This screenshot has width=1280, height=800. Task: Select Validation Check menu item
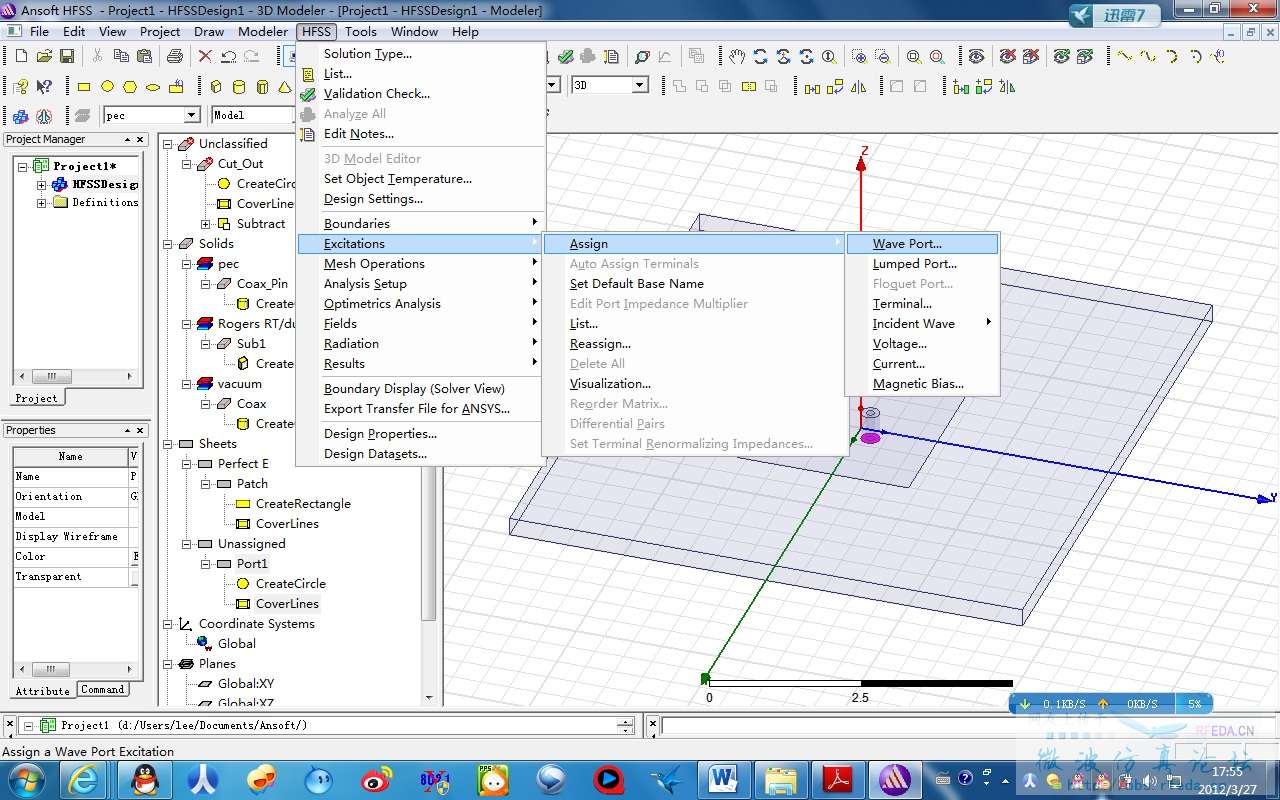(421, 94)
